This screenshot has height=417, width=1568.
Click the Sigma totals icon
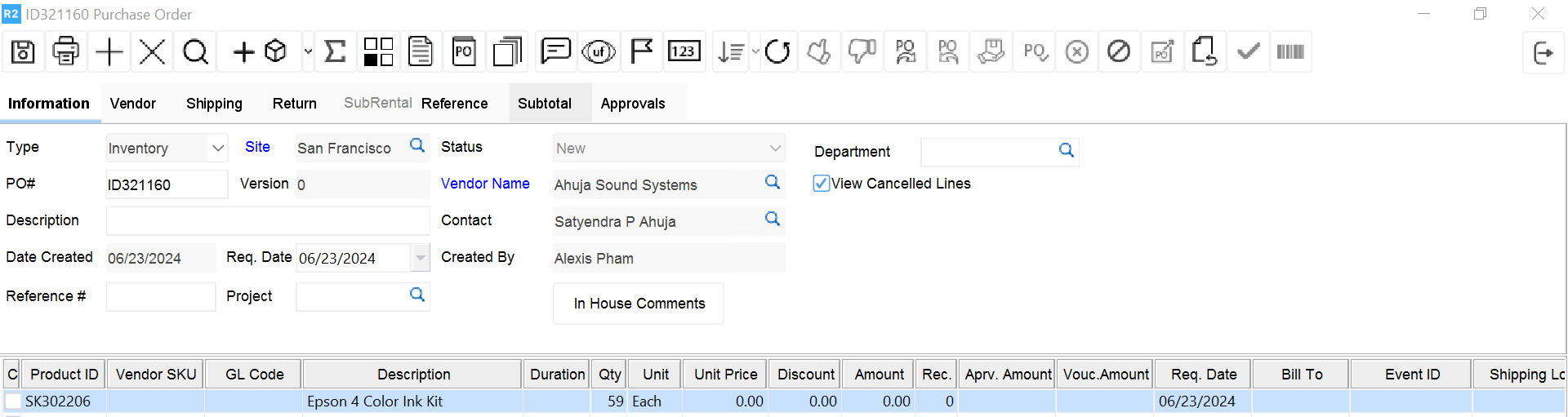[x=335, y=52]
